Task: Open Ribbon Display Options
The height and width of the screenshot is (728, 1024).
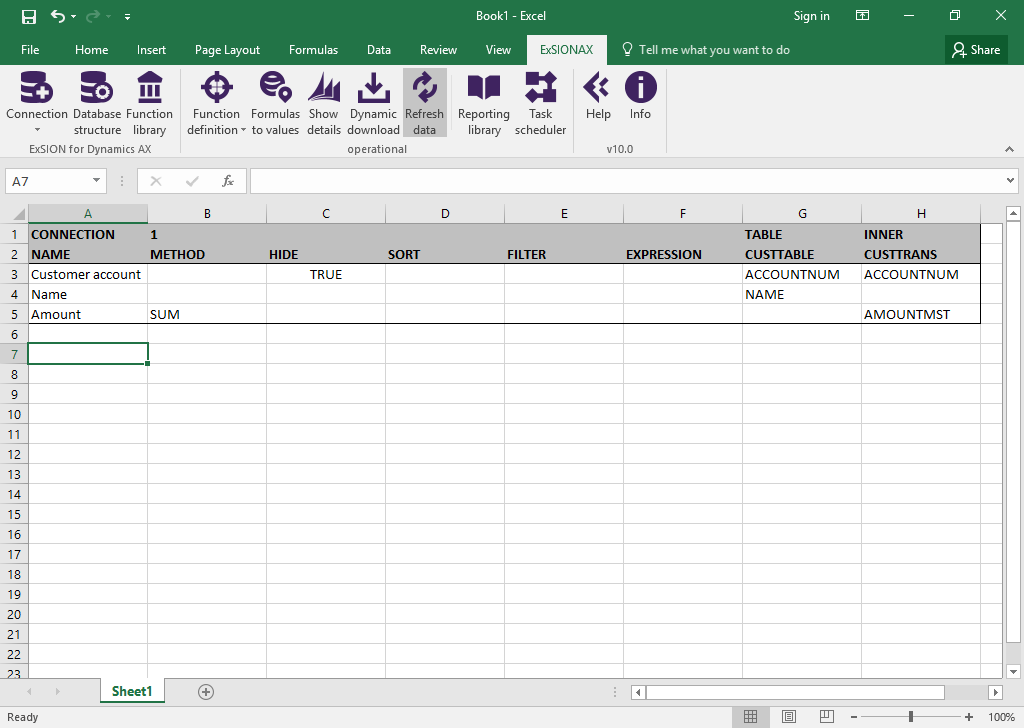Action: click(x=862, y=16)
